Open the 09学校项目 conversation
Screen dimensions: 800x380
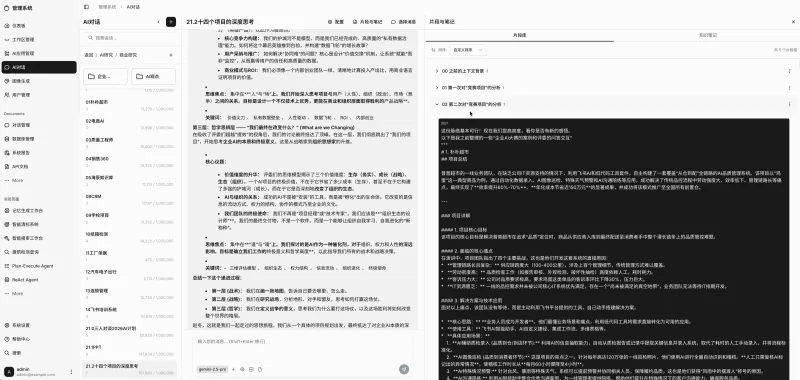tap(130, 218)
